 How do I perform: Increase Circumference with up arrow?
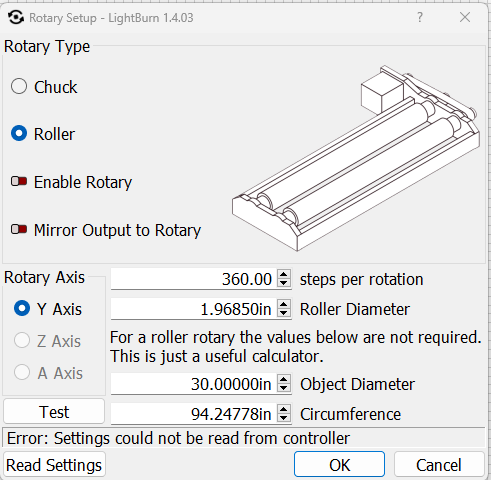point(284,409)
